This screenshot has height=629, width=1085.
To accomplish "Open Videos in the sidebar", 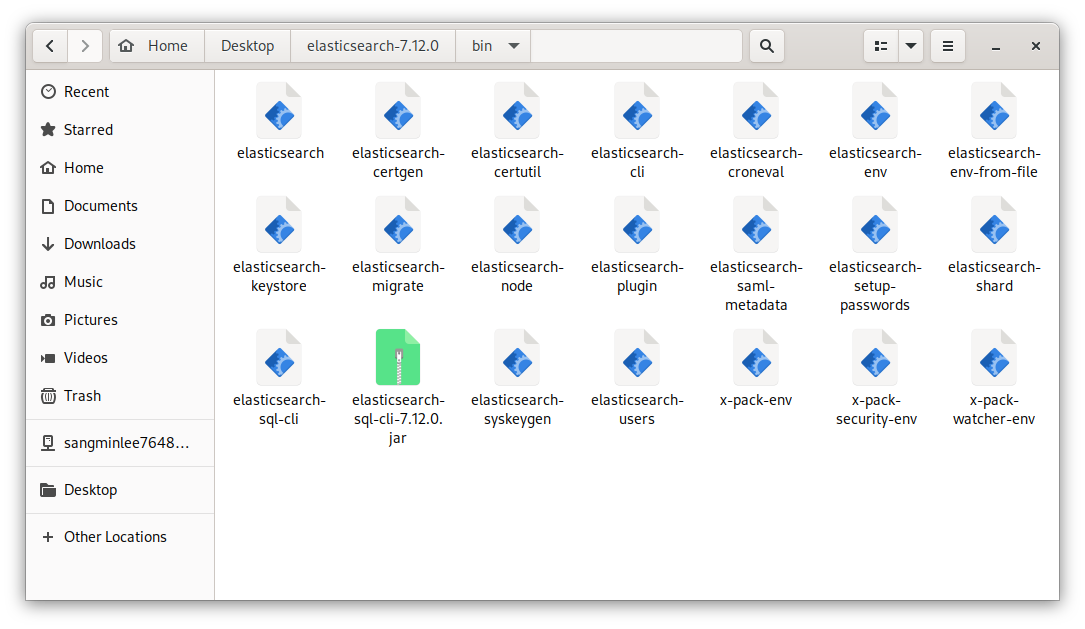I will click(120, 358).
